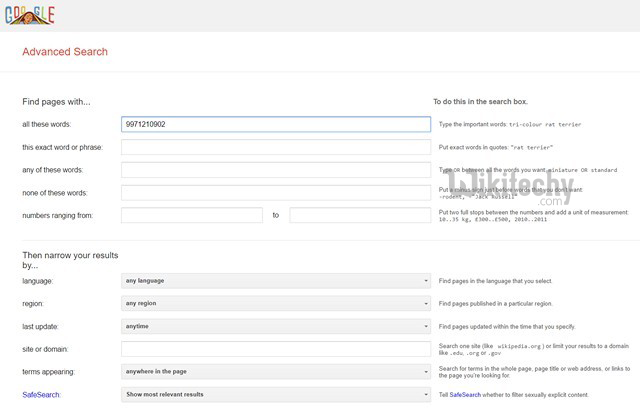Click the Google doodle logo

tap(29, 15)
